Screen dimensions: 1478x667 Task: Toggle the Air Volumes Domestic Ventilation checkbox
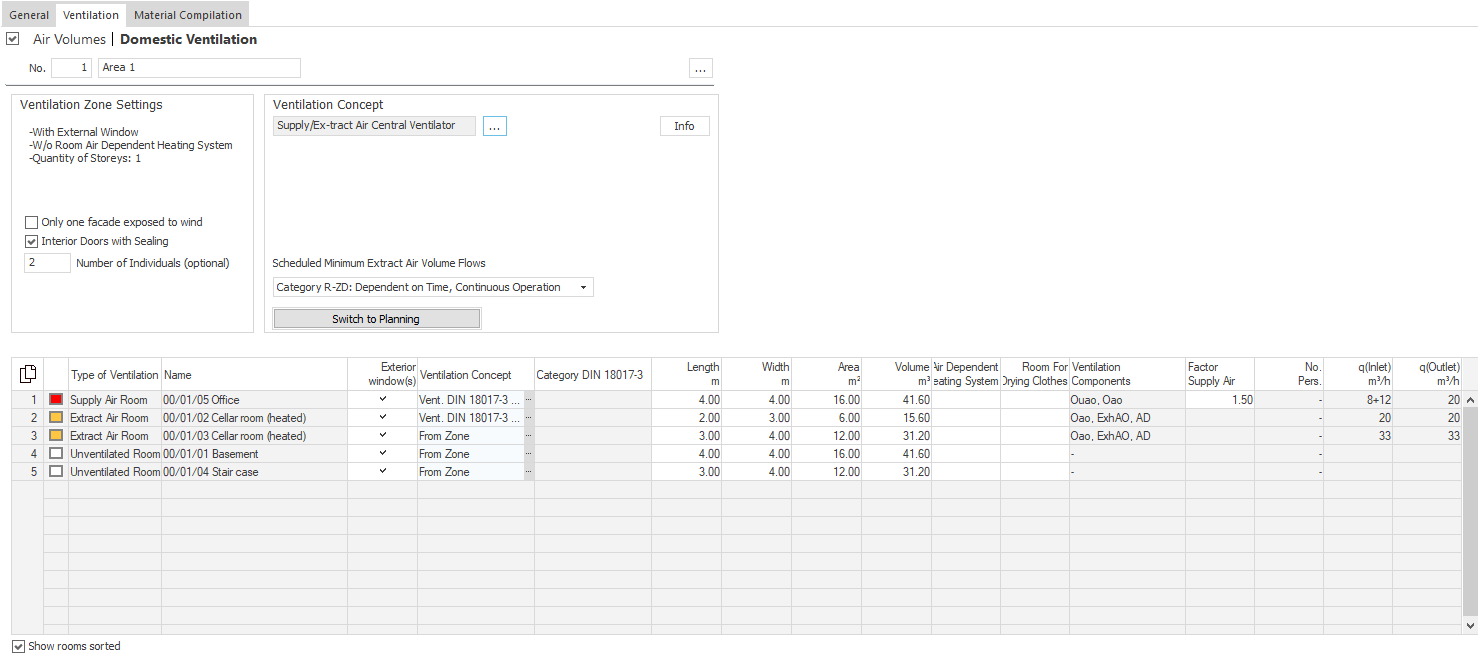click(x=12, y=39)
